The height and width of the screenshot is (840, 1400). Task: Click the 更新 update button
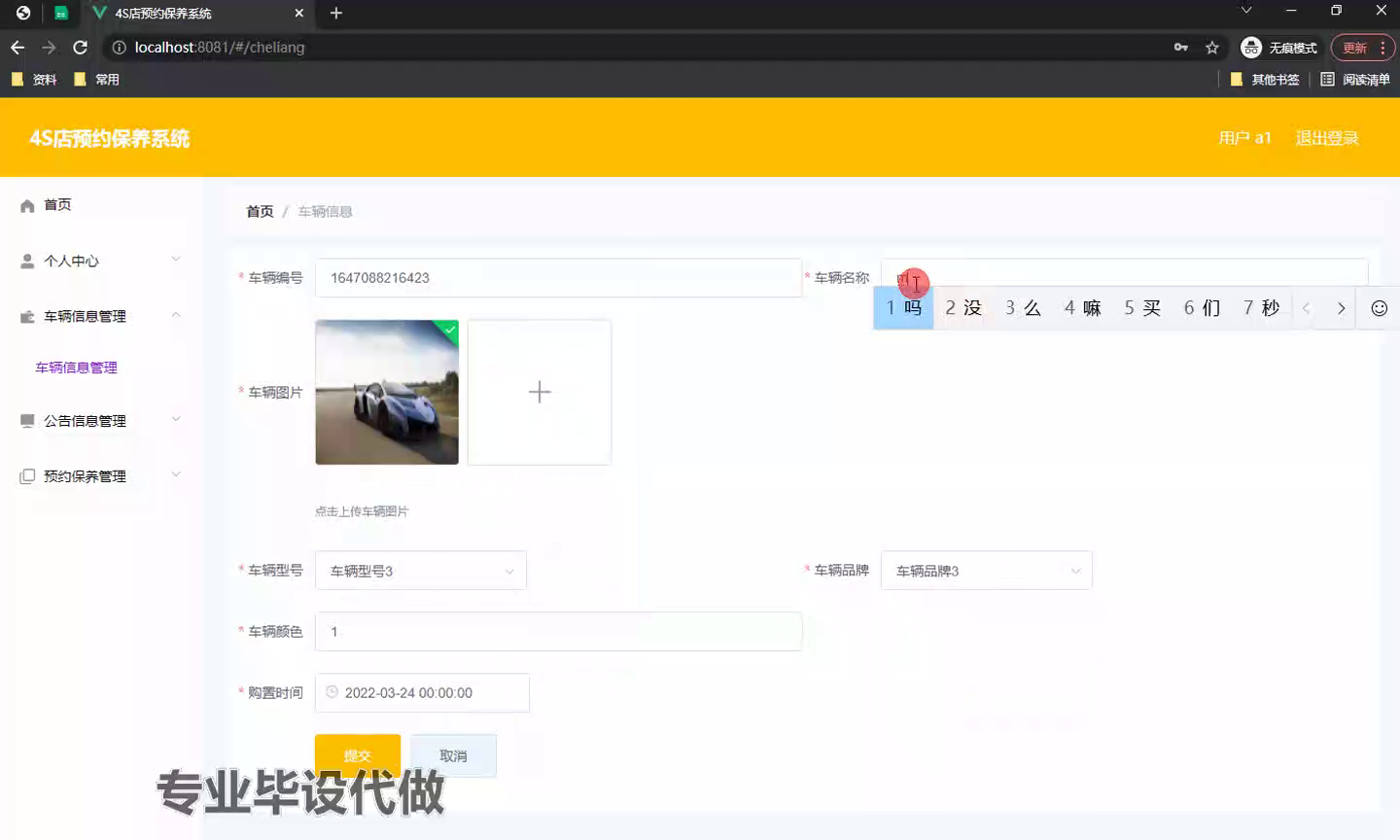tap(1354, 48)
